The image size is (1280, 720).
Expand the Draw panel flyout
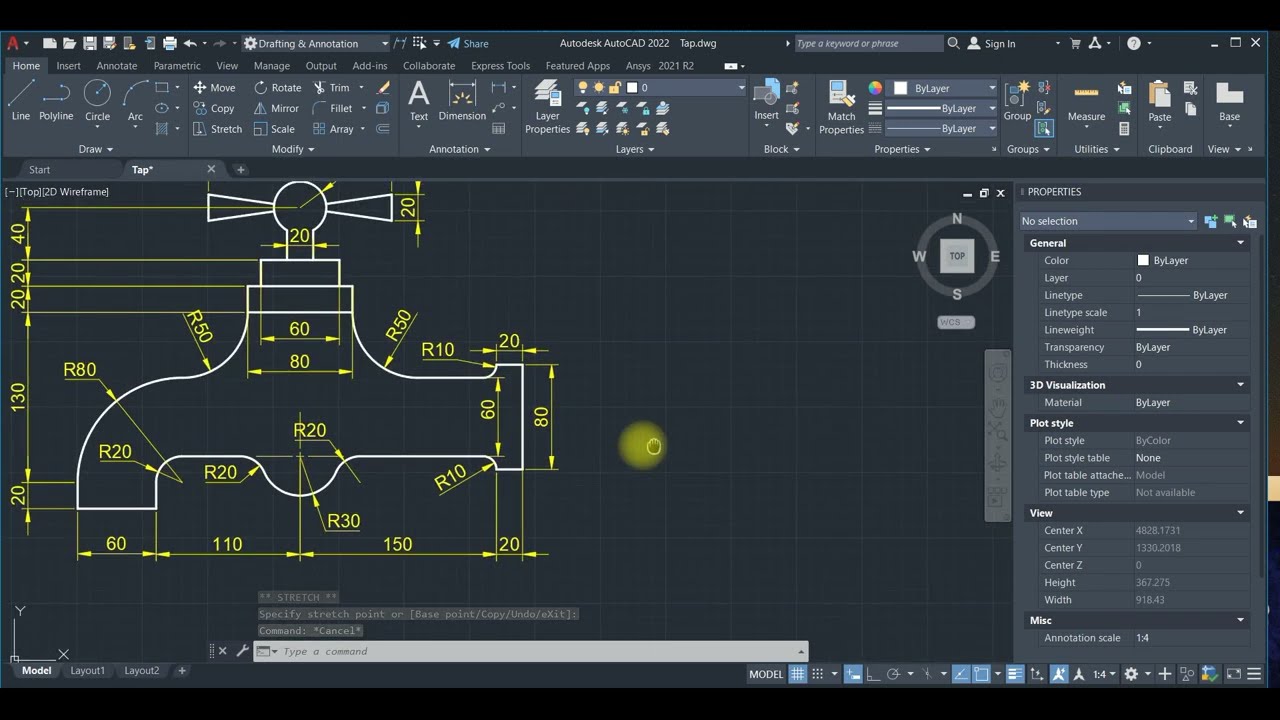[96, 149]
